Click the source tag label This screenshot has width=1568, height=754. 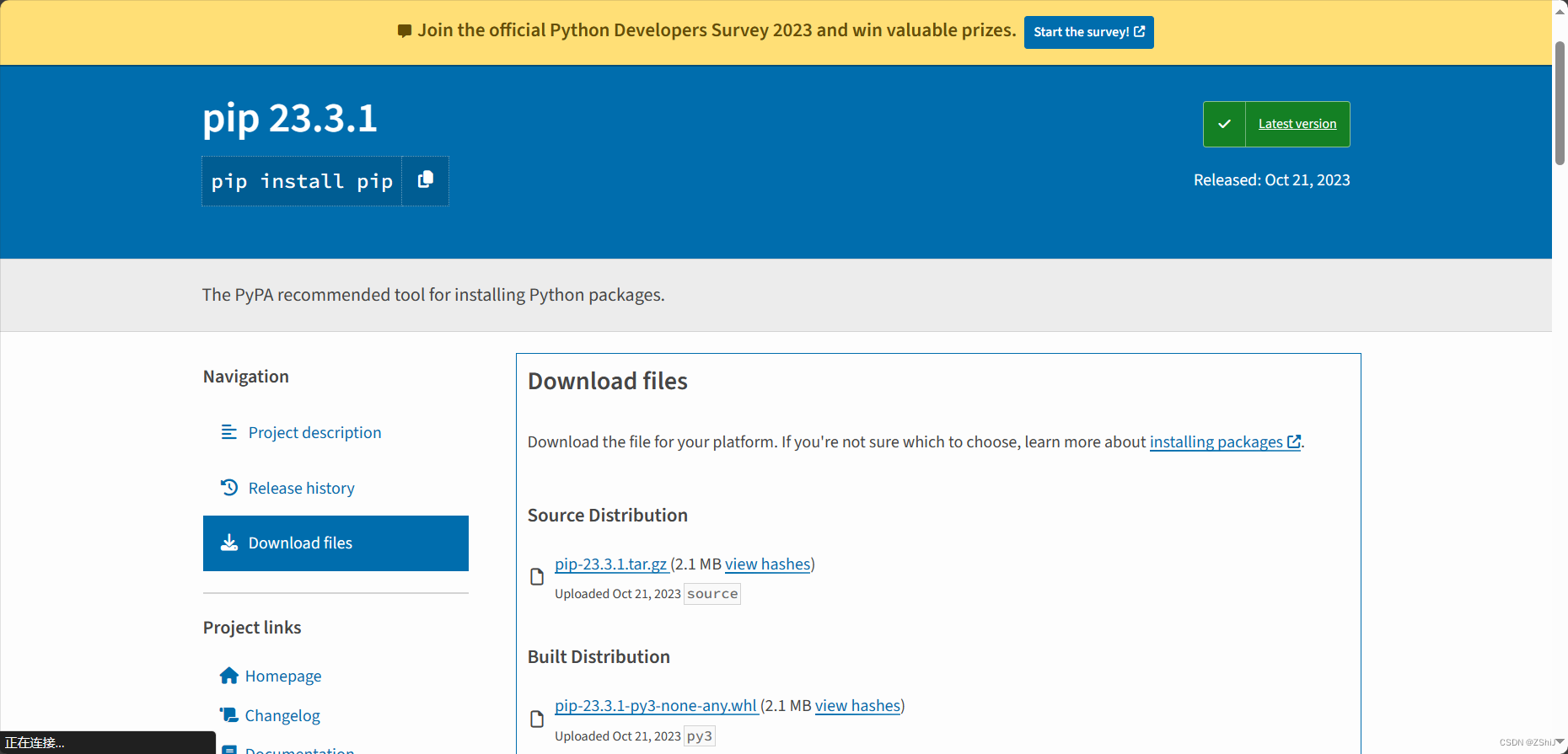pos(712,594)
